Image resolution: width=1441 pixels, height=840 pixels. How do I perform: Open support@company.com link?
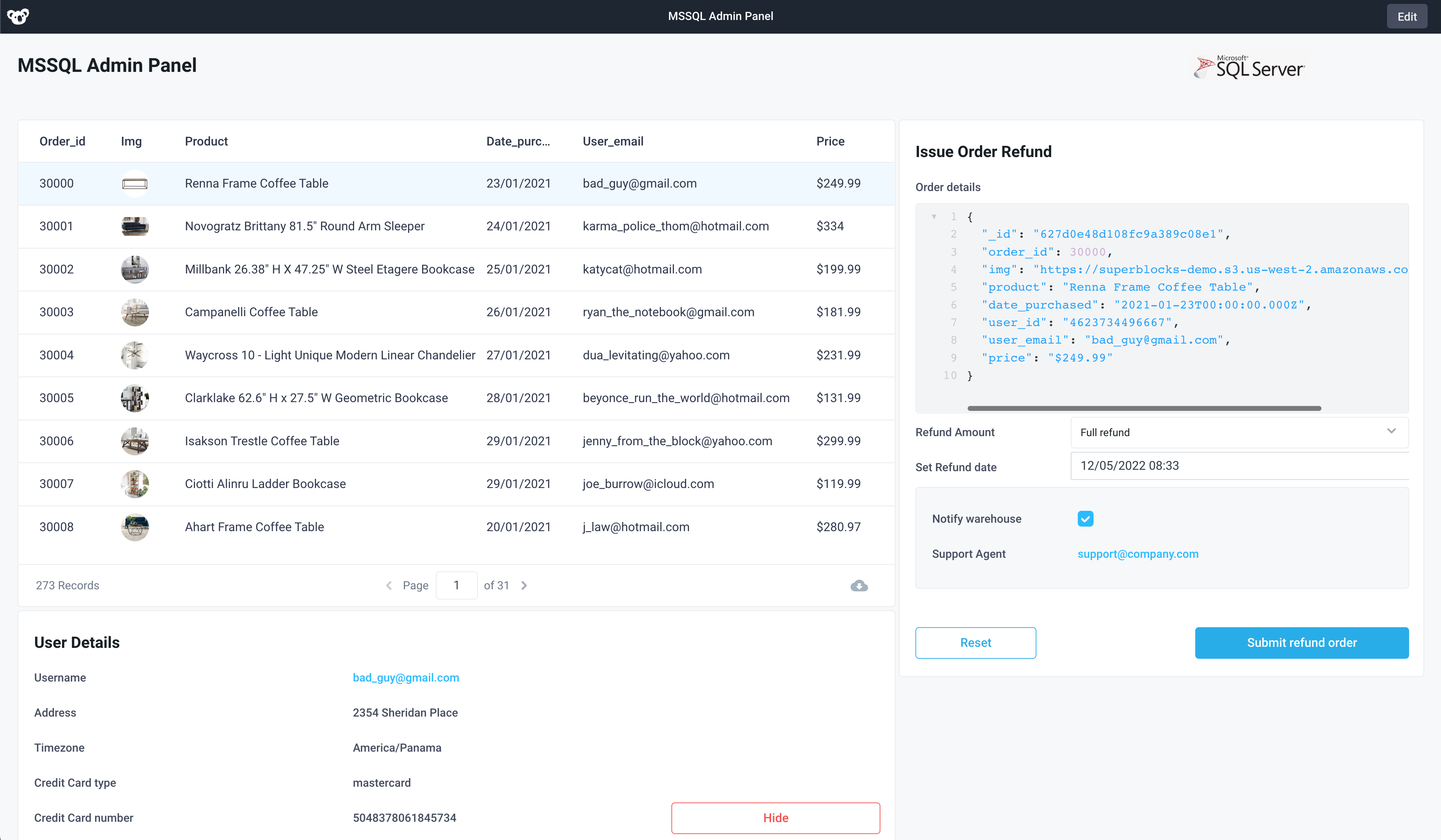point(1138,554)
